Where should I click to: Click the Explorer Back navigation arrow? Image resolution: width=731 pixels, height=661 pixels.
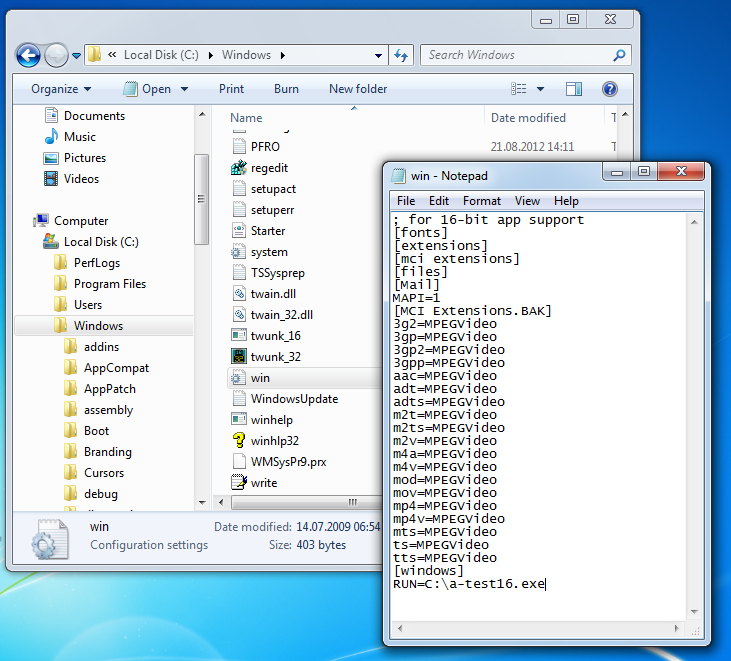28,56
